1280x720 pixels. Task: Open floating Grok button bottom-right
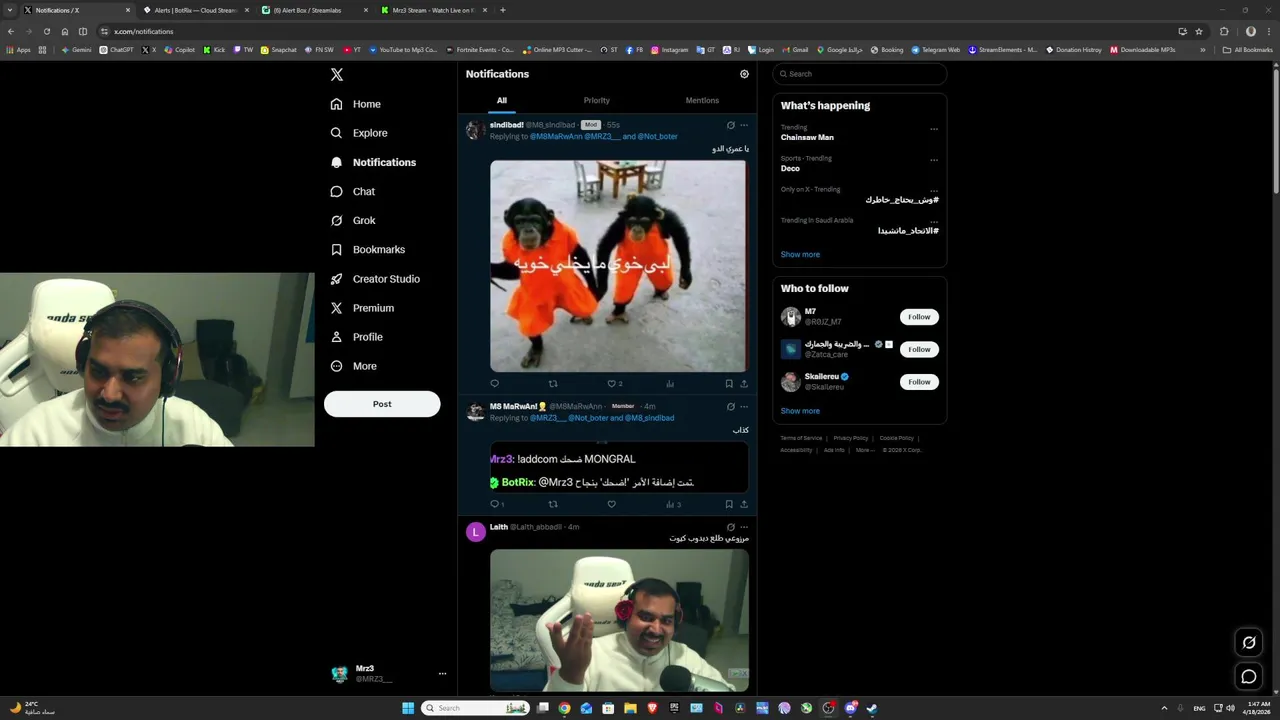pos(1249,642)
